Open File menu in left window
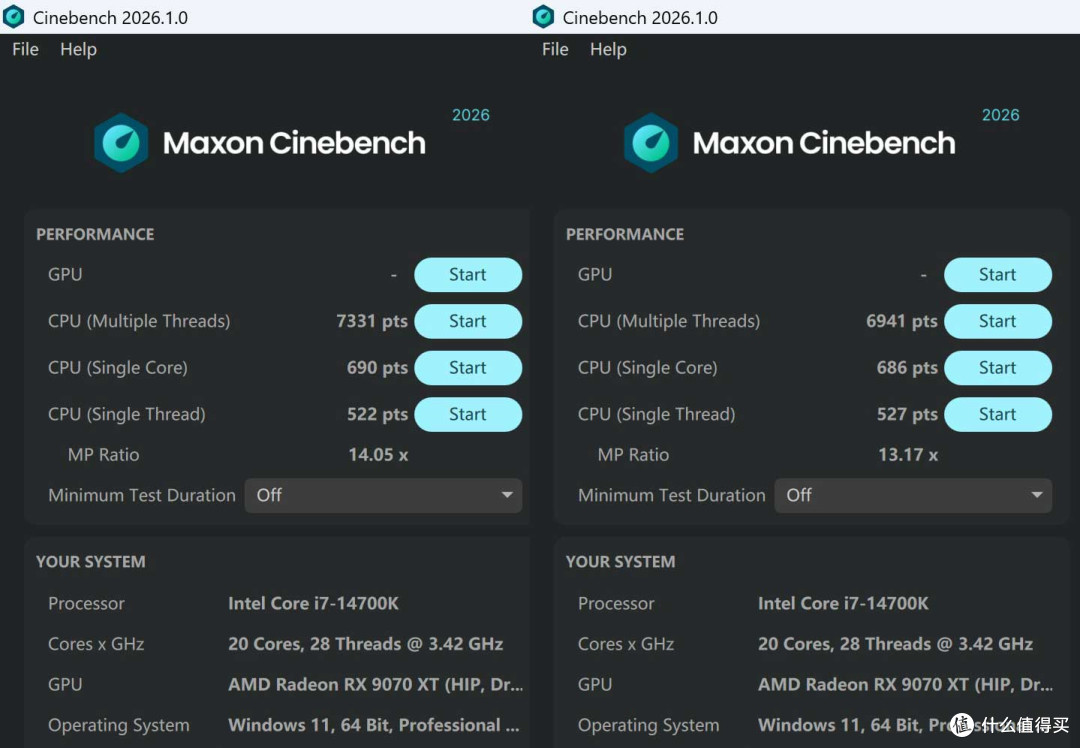 (25, 50)
